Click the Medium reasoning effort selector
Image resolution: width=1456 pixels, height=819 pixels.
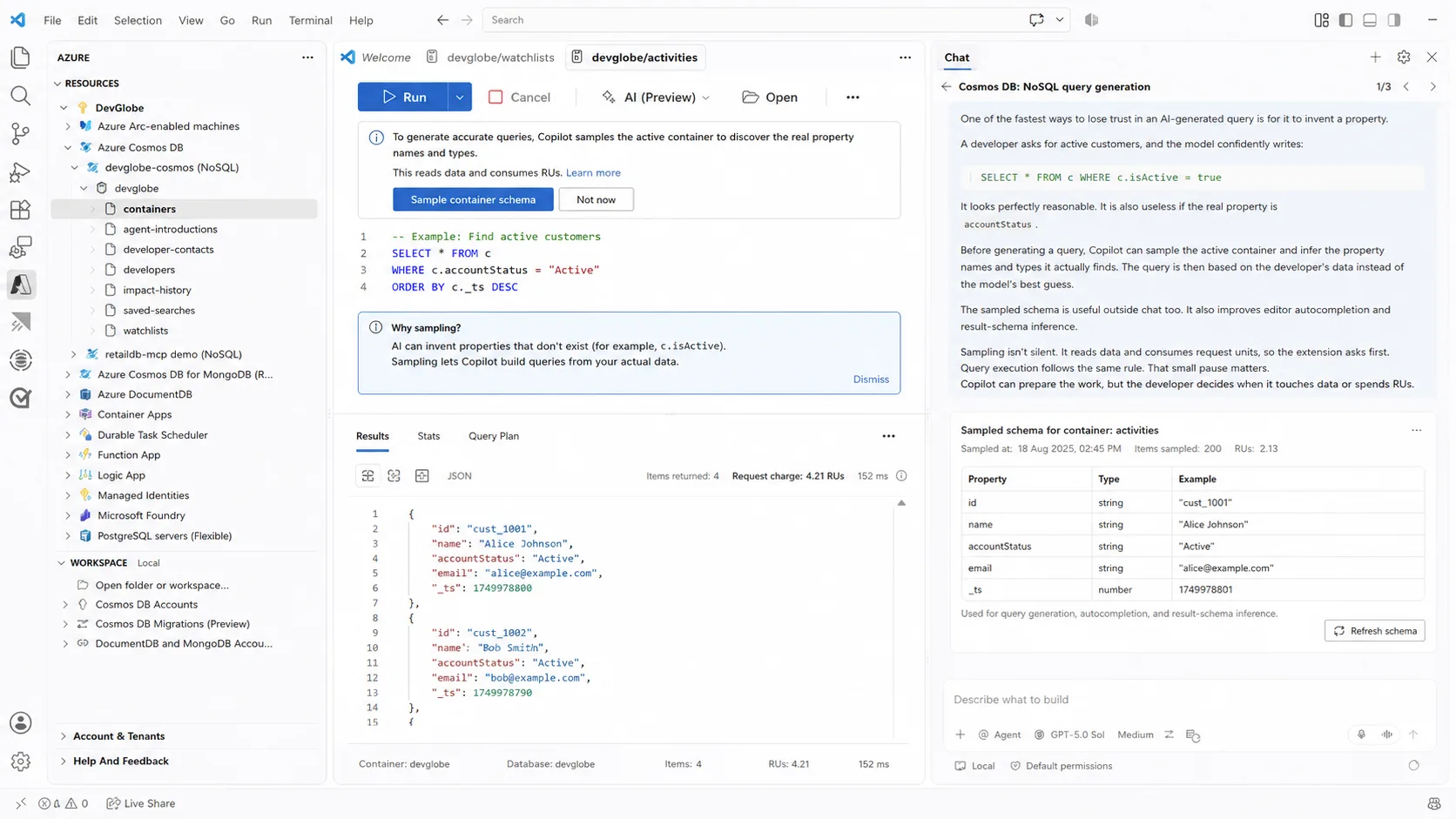[1136, 735]
